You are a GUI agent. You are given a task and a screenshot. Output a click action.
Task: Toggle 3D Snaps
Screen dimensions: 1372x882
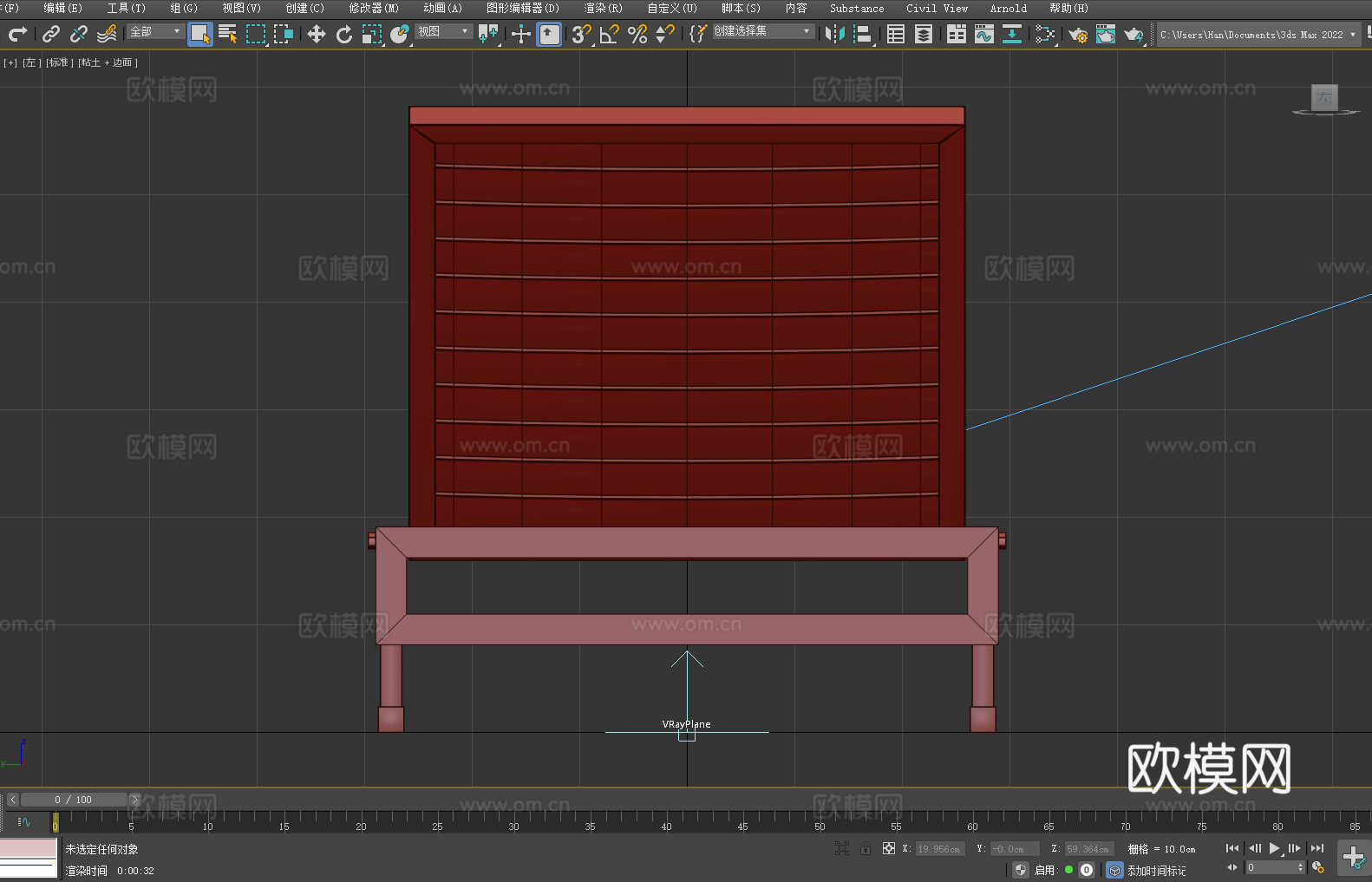tap(582, 34)
